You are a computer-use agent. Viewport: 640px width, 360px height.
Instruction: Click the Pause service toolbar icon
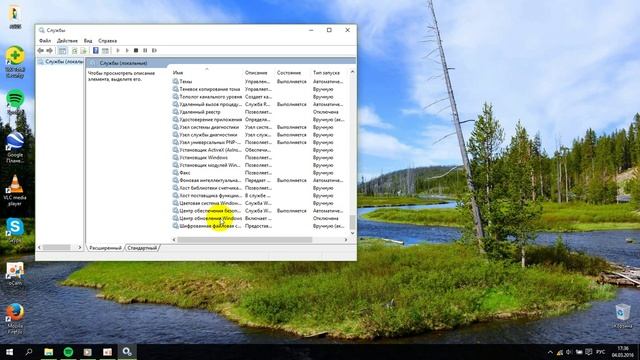(x=145, y=51)
